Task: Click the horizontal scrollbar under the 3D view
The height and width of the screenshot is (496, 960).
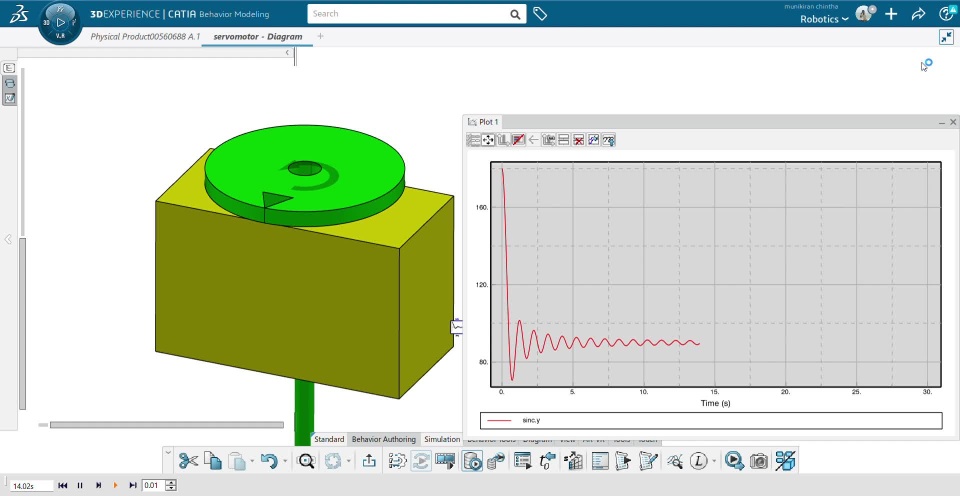Action: (x=167, y=425)
